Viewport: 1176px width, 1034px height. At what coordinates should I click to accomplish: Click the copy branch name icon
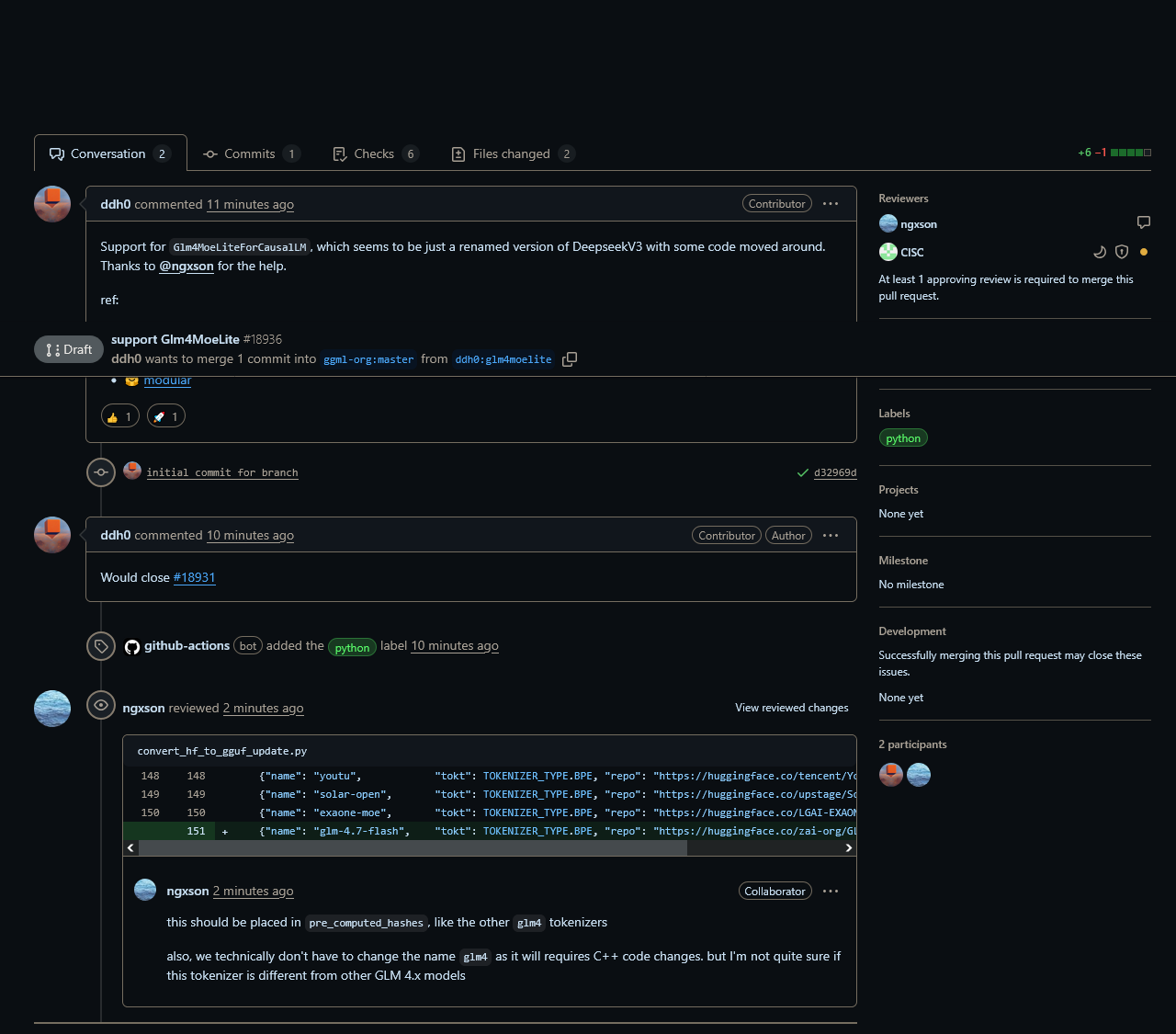pos(570,359)
